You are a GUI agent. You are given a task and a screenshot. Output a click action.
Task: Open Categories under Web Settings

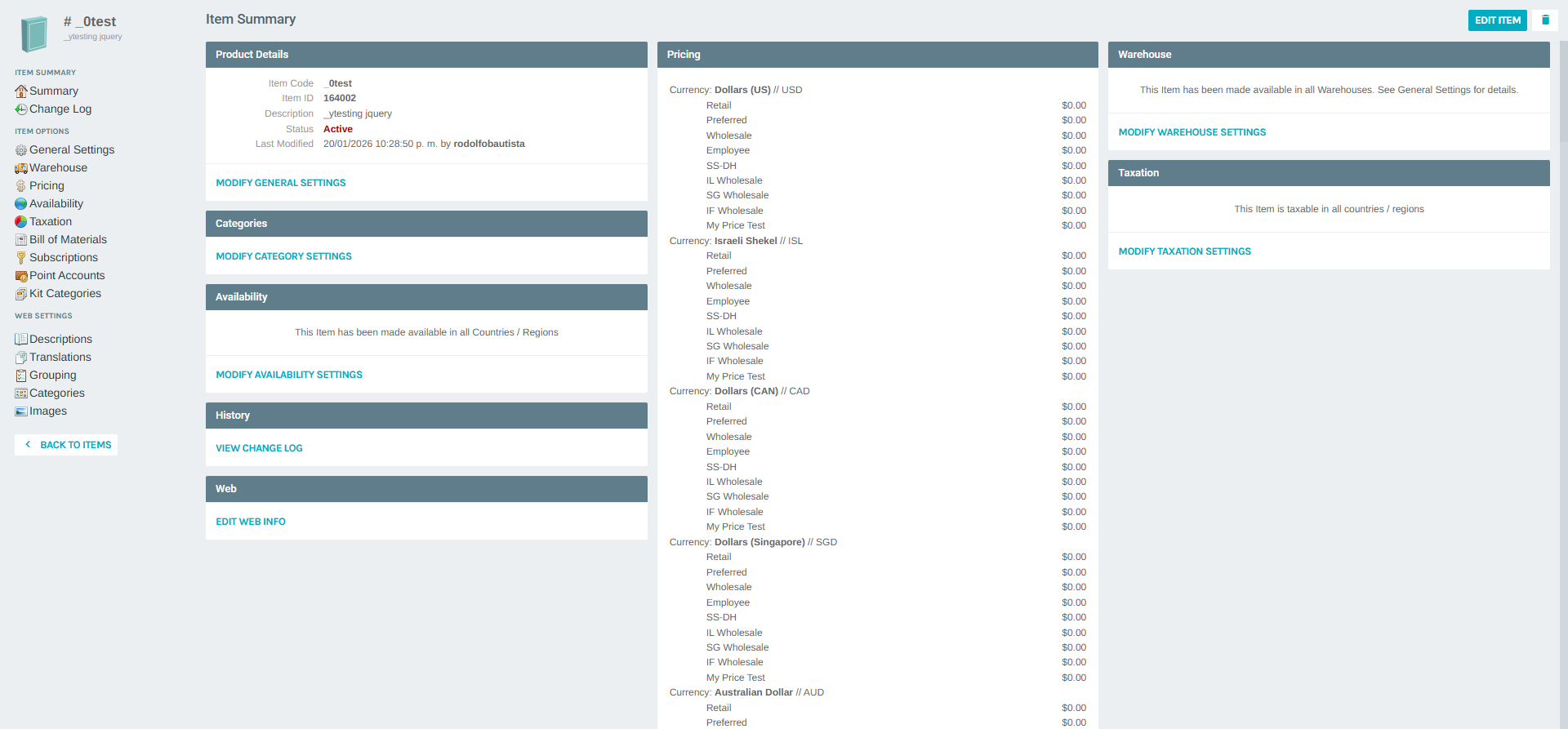click(57, 393)
